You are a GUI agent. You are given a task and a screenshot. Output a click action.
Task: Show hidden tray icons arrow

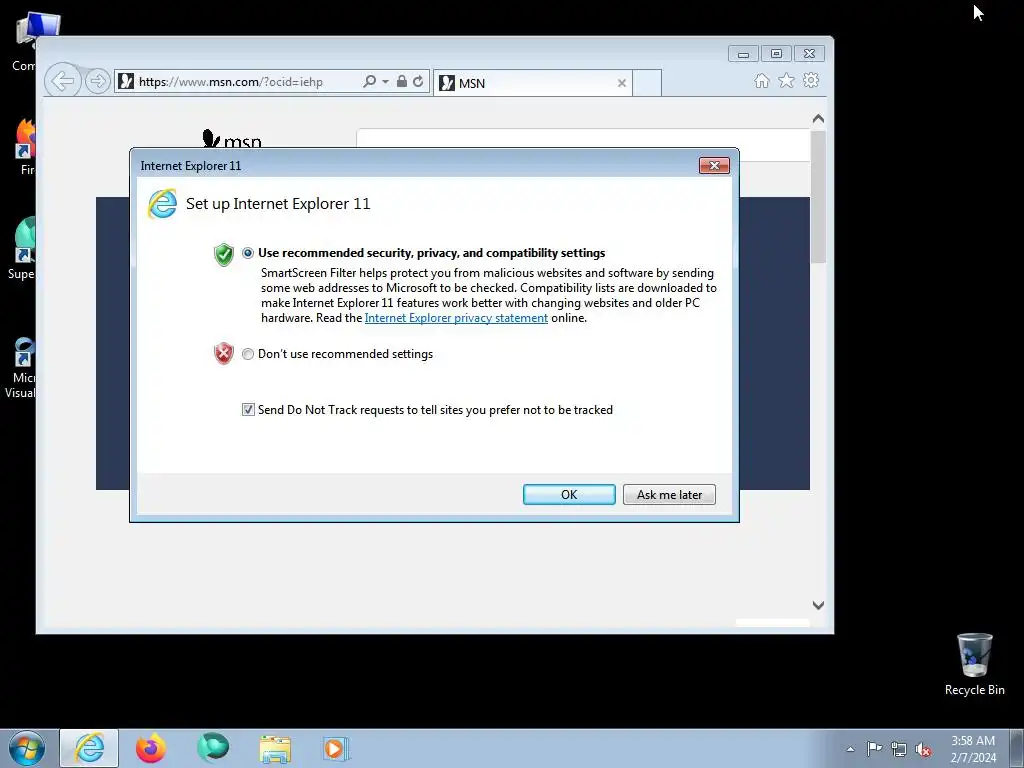pos(850,749)
